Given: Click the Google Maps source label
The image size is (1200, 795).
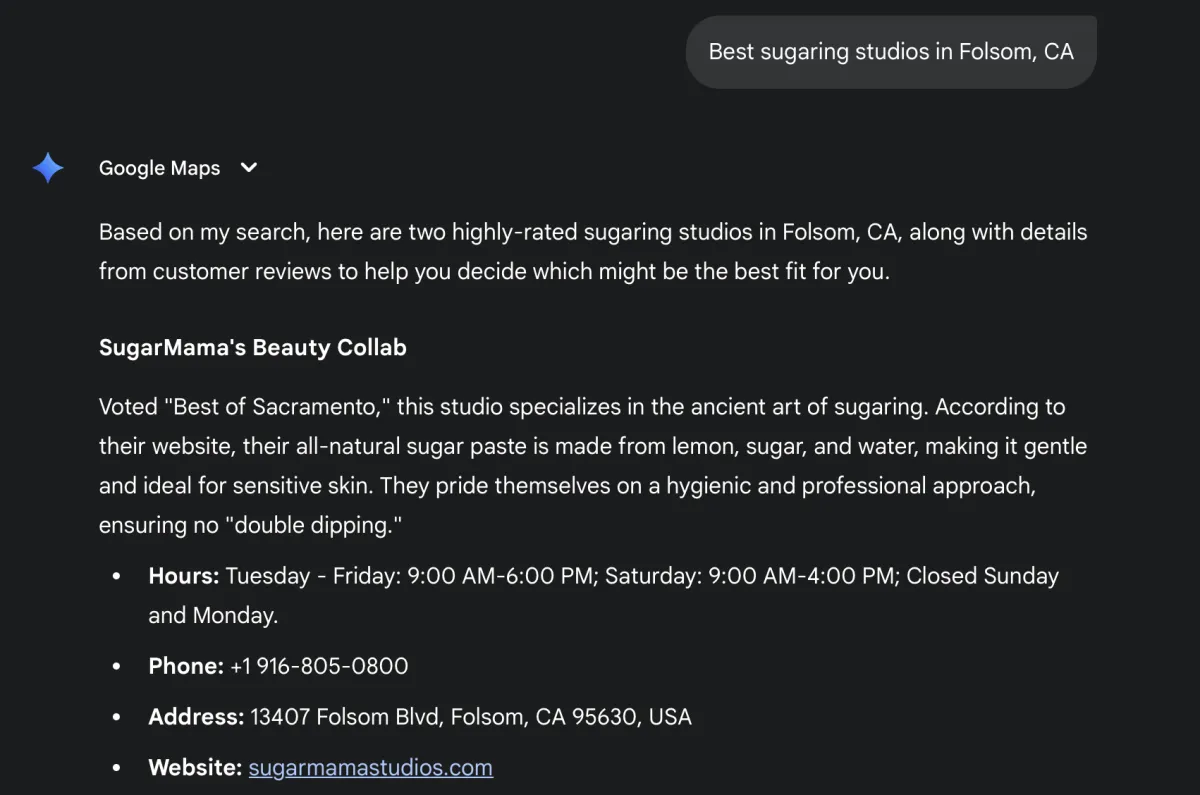Looking at the screenshot, I should 159,168.
